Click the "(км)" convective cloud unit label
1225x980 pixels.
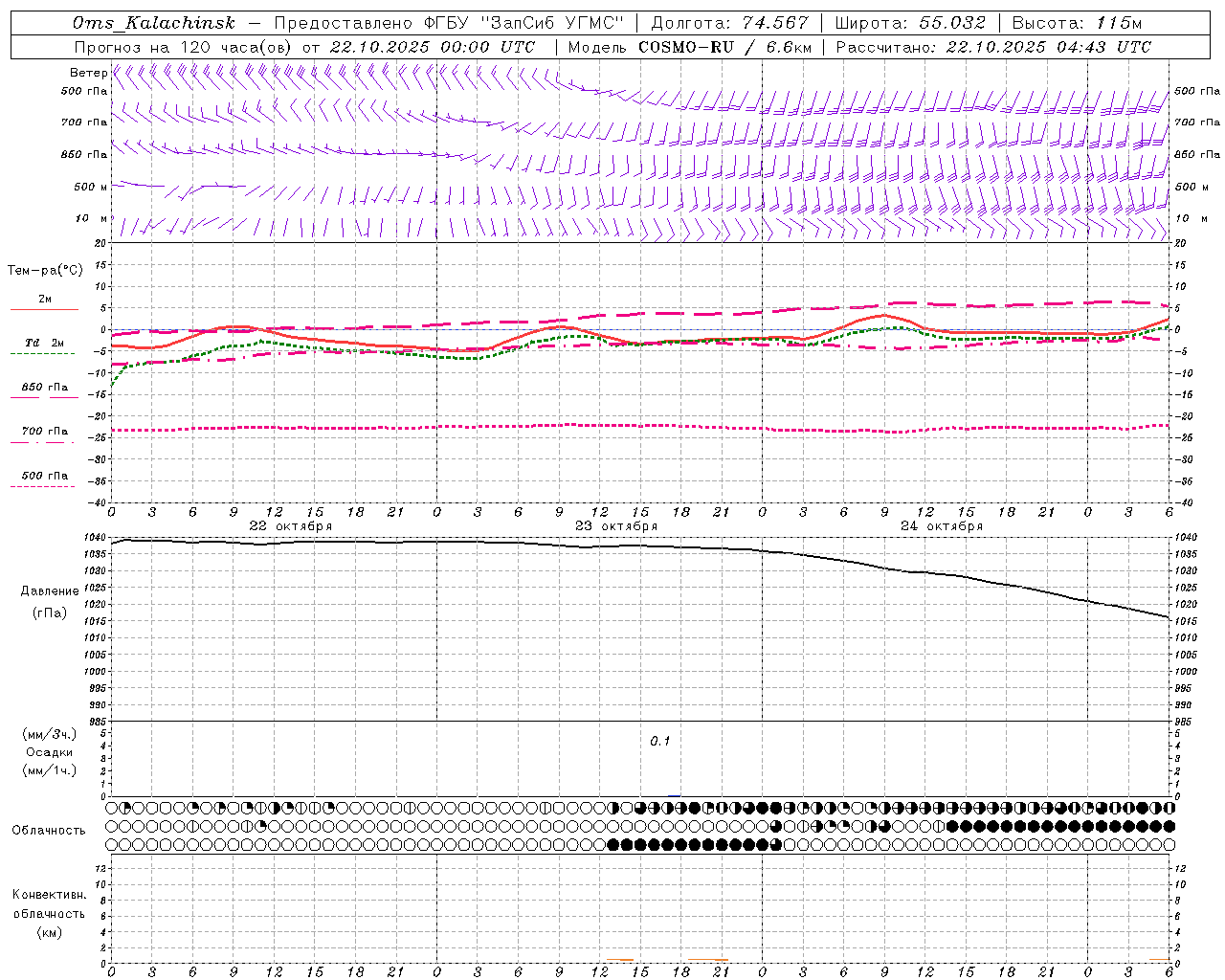(x=50, y=932)
